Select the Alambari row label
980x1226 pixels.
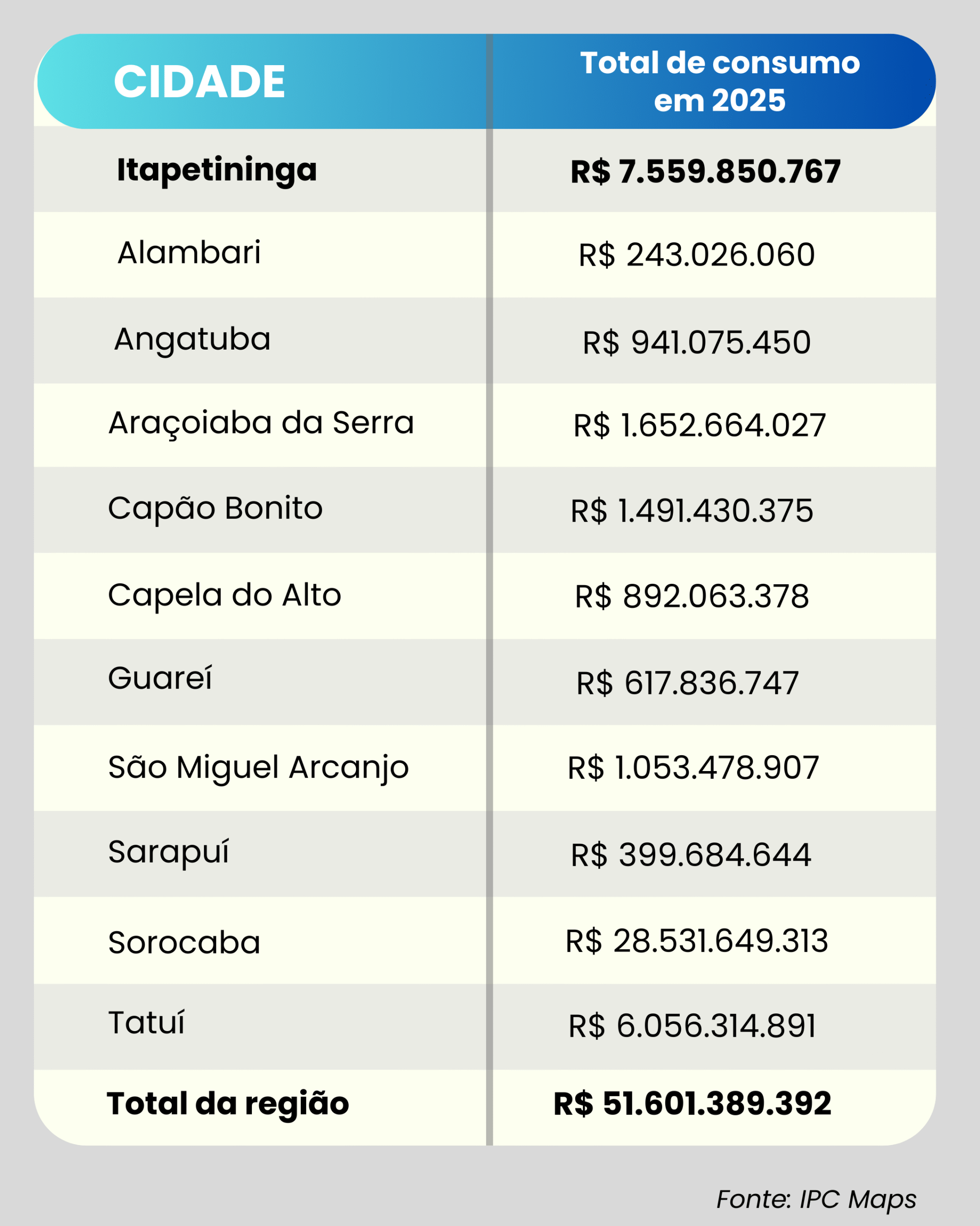(x=189, y=252)
